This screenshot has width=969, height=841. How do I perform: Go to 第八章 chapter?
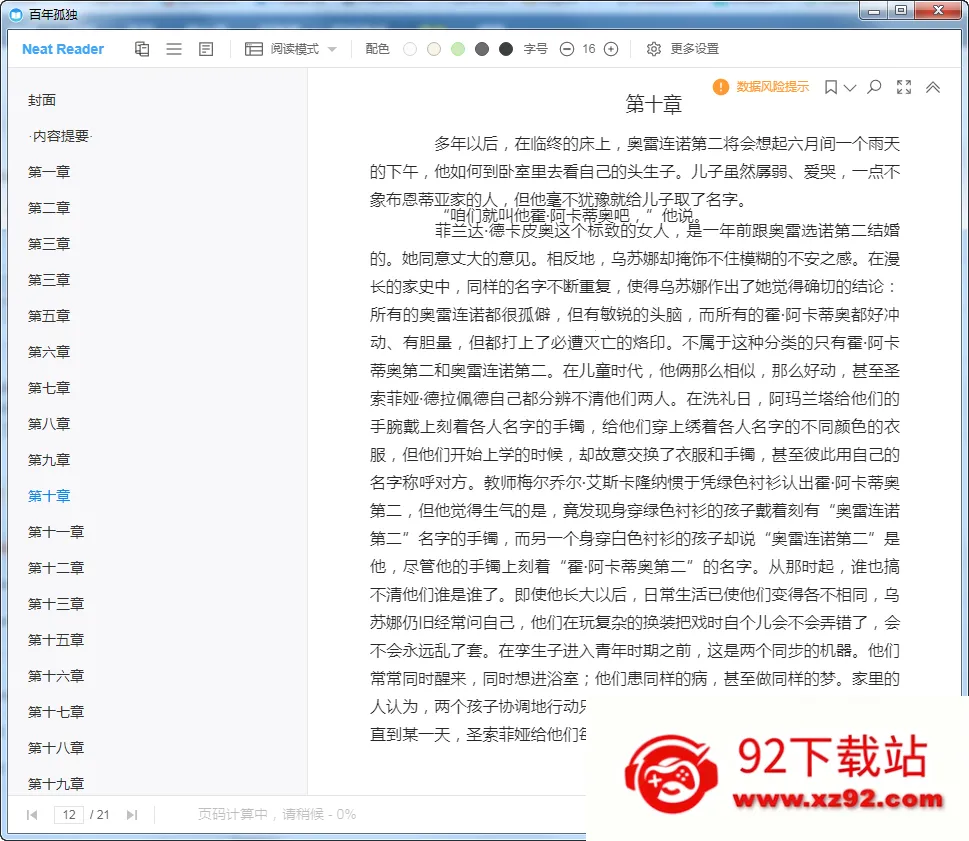click(x=49, y=424)
